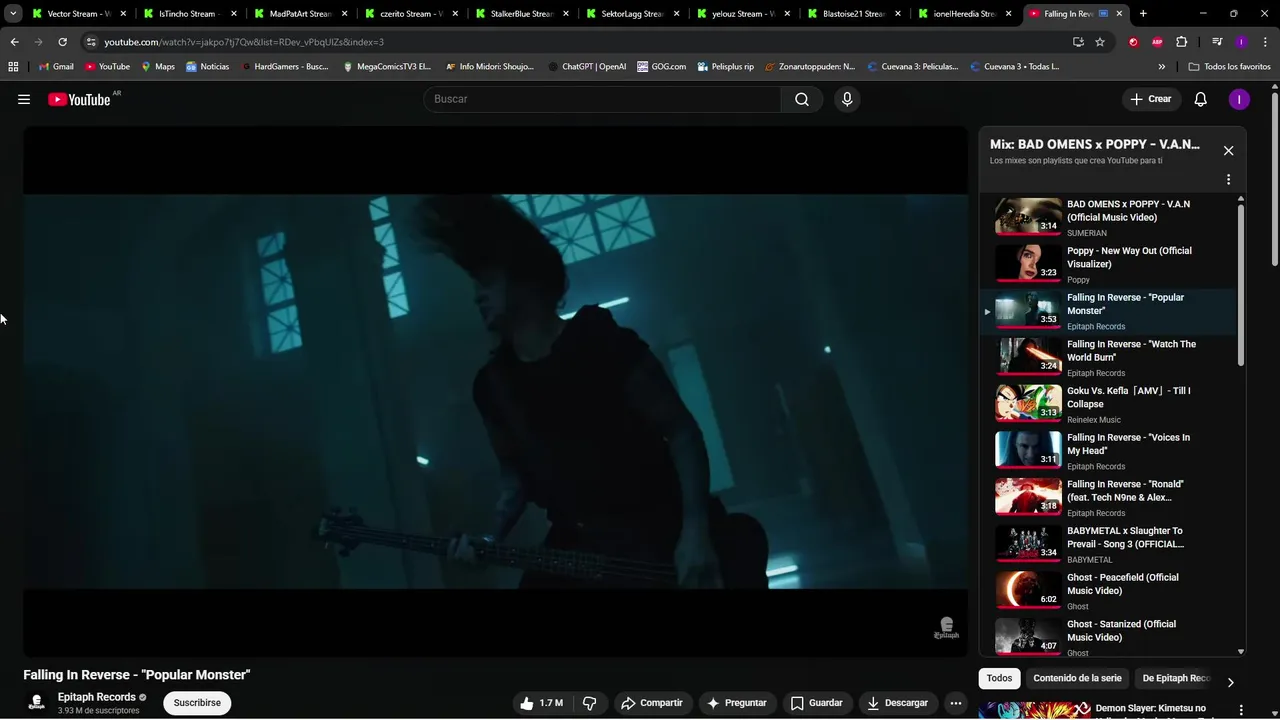The height and width of the screenshot is (720, 1280).
Task: Start voice search with microphone icon
Action: (847, 99)
